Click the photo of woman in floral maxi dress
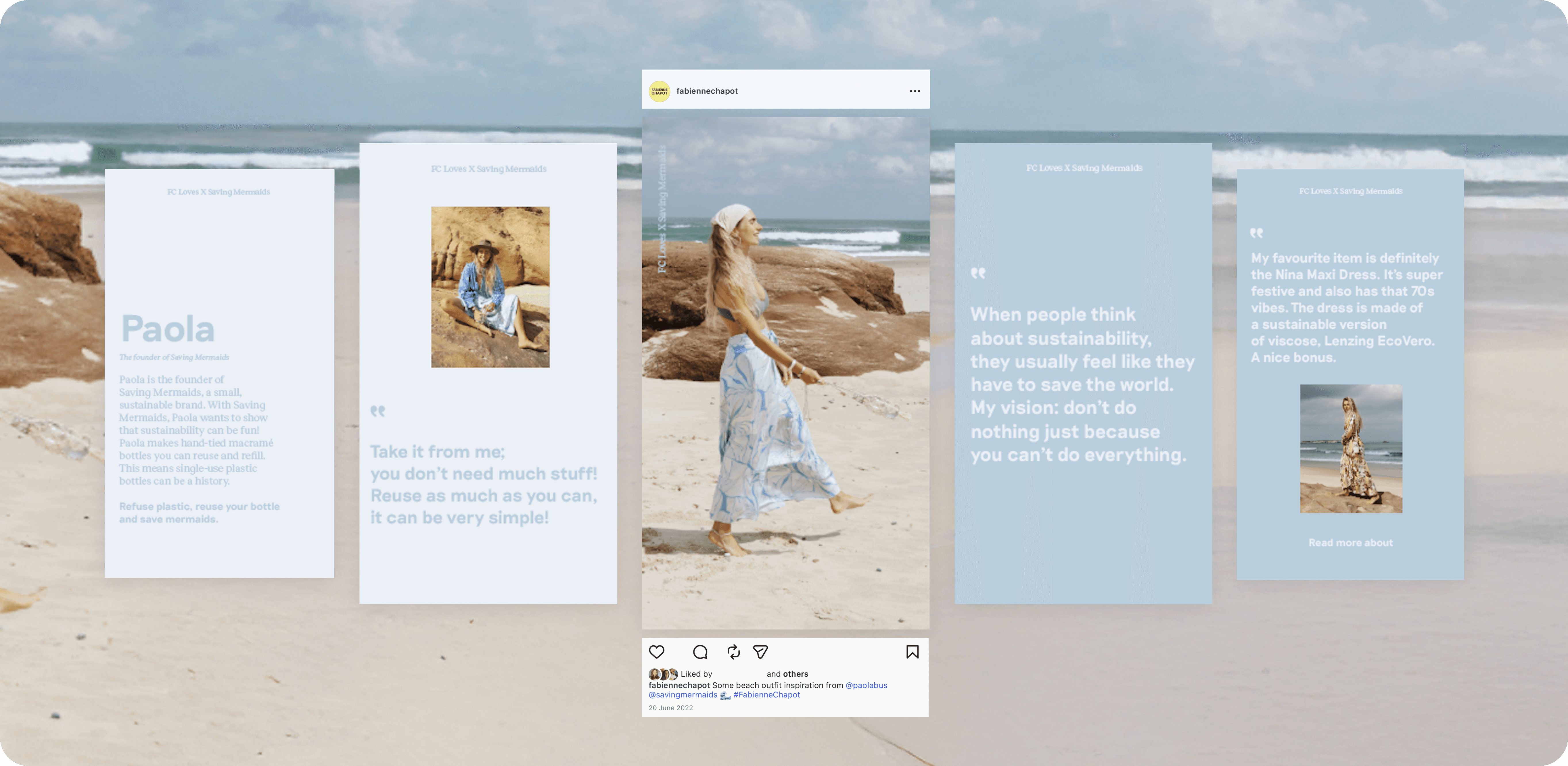The image size is (1568, 766). pos(1351,449)
